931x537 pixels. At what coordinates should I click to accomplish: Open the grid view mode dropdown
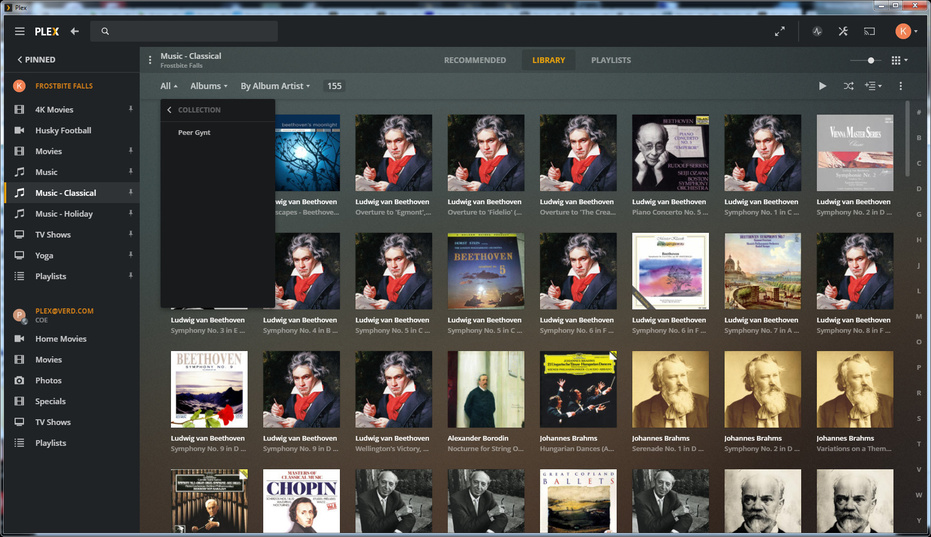click(899, 60)
